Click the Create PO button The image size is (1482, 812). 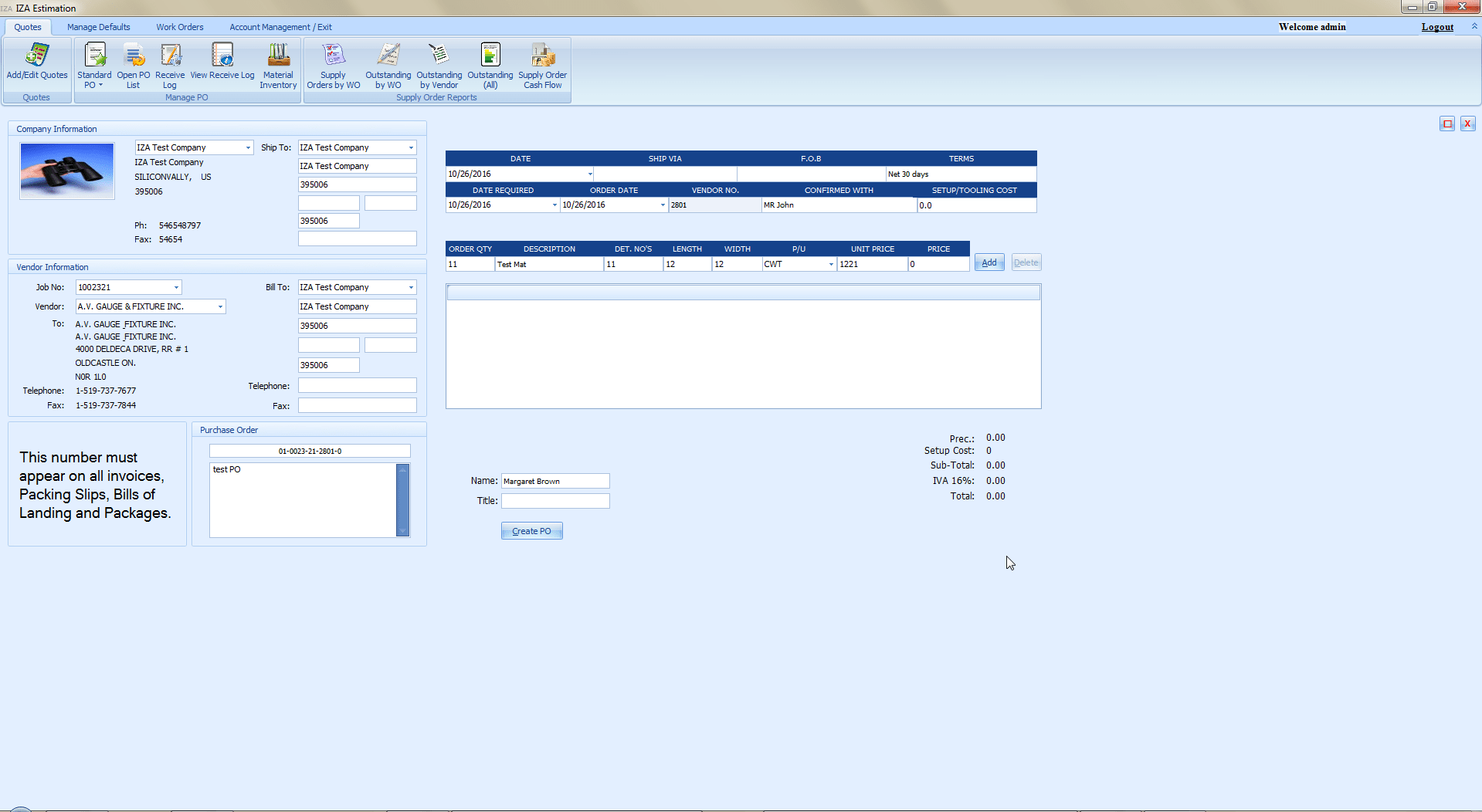click(531, 531)
